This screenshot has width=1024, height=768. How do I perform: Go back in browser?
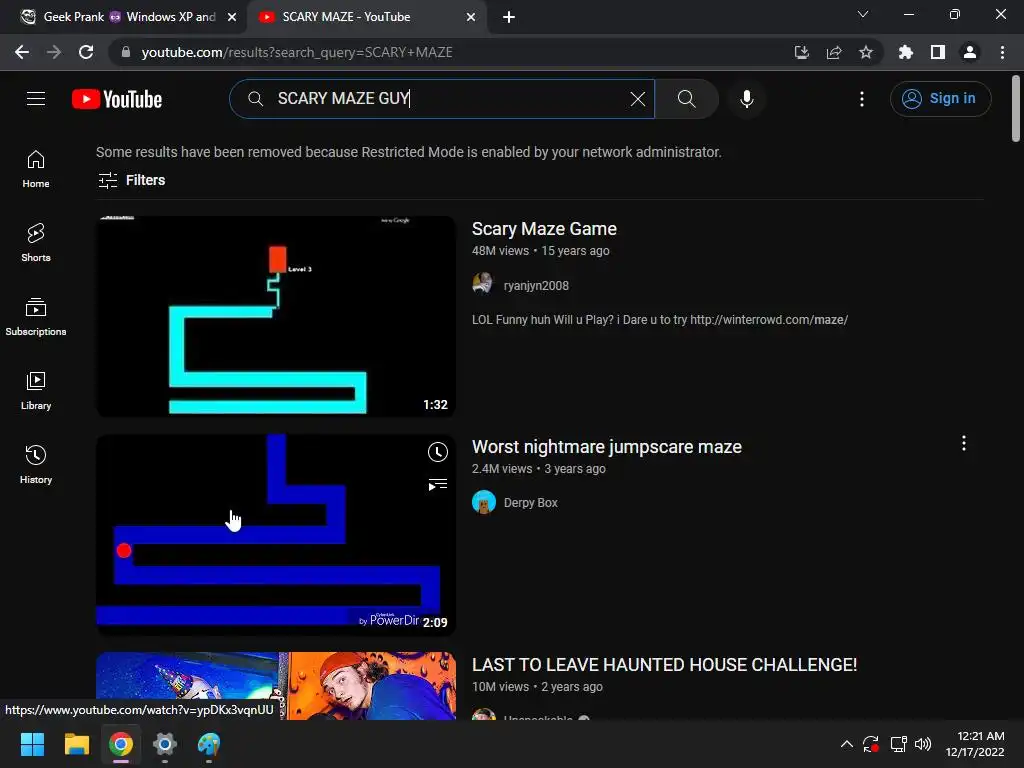22,52
